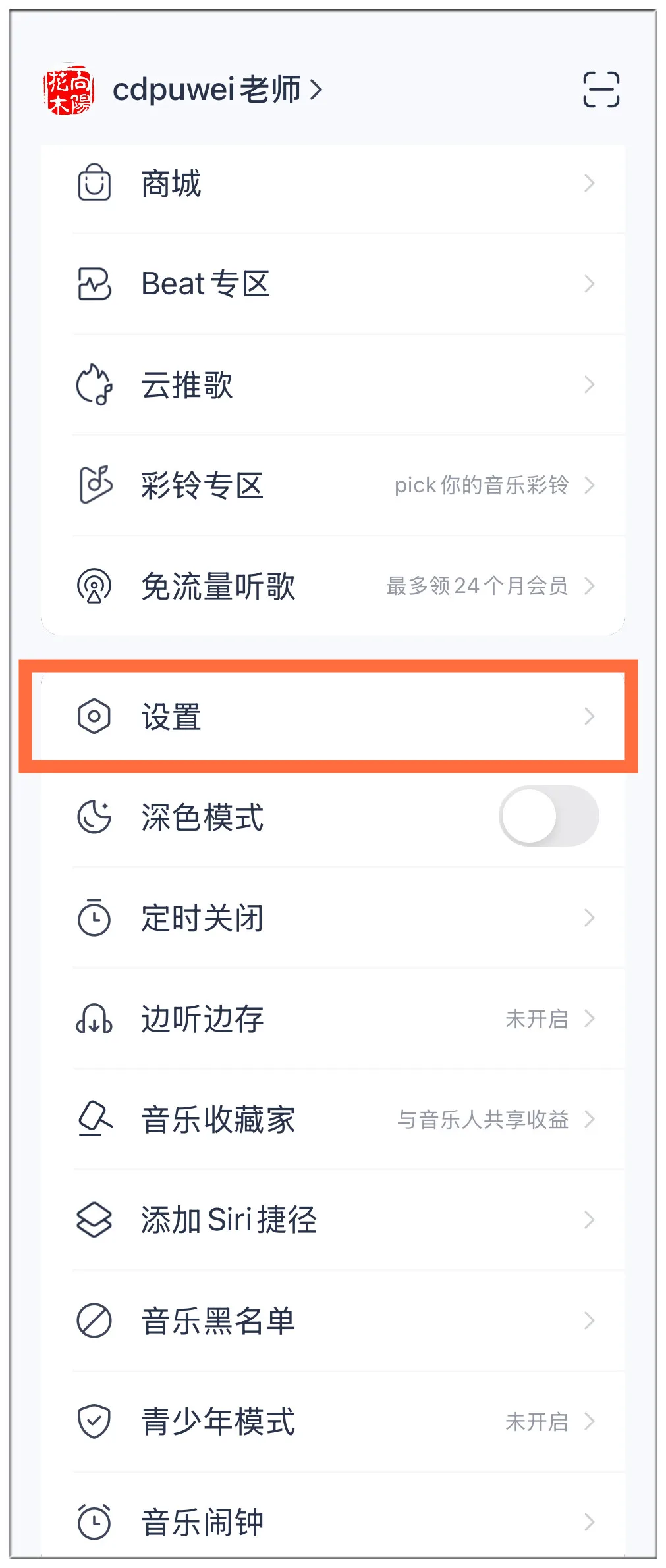The width and height of the screenshot is (666, 1568).
Task: Expand the 定时关闭 row chevron
Action: 589,918
